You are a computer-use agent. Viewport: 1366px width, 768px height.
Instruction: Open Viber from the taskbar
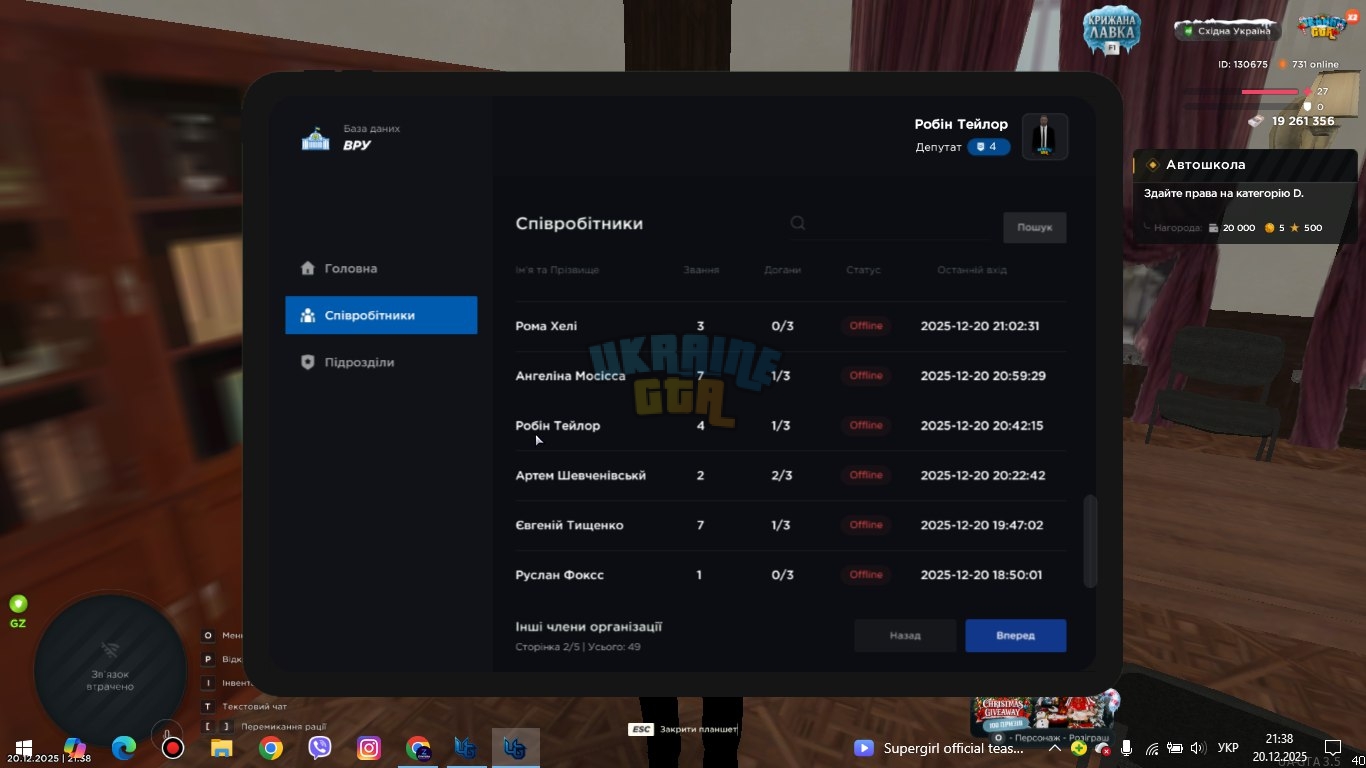point(320,748)
